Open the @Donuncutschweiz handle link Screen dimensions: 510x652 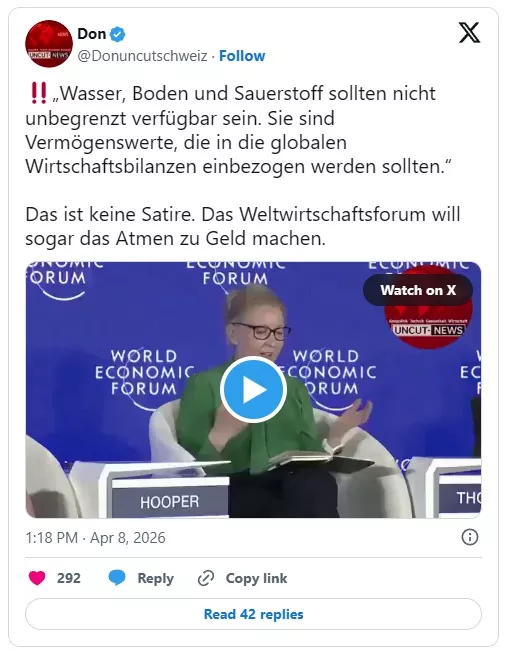click(142, 56)
